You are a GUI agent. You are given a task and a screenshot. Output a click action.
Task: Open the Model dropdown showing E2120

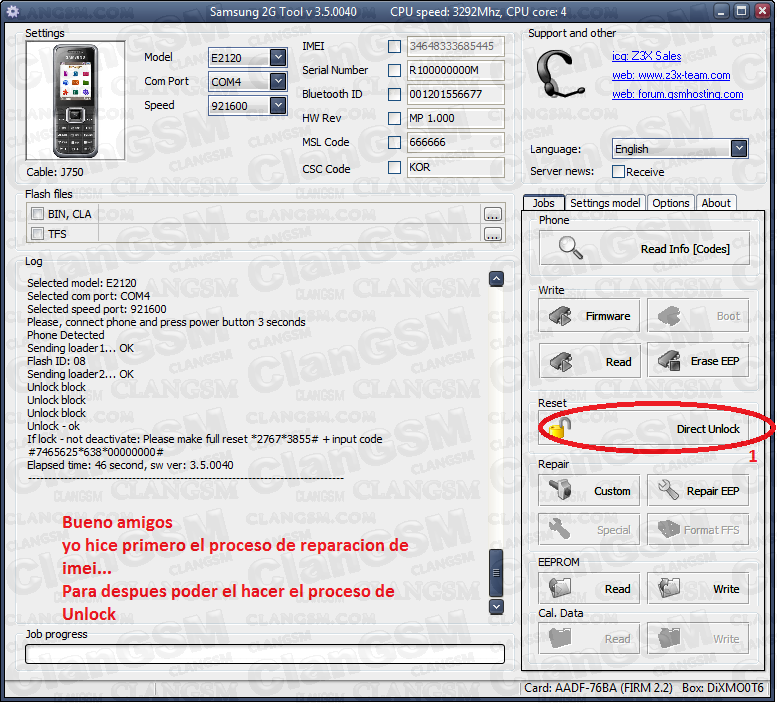[278, 57]
